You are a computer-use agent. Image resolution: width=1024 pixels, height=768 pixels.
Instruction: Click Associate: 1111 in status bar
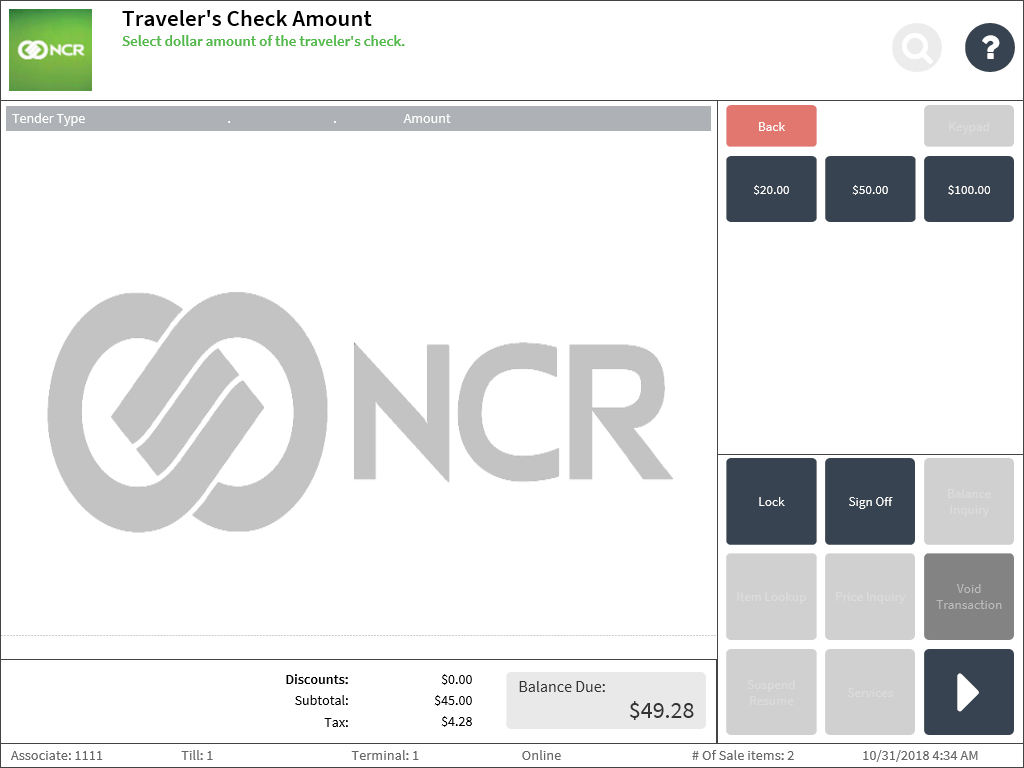pos(57,756)
